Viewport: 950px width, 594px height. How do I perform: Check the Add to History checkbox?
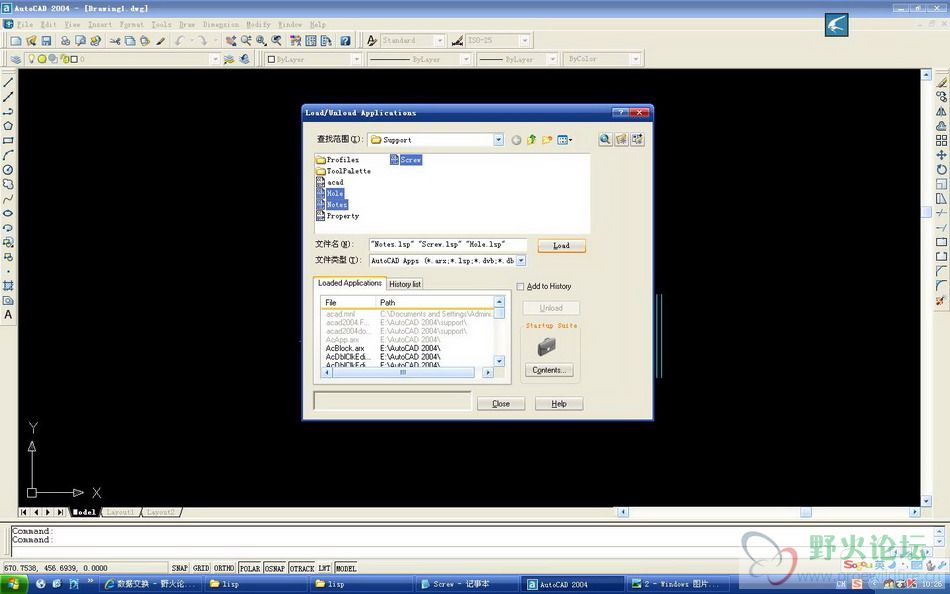click(x=520, y=286)
